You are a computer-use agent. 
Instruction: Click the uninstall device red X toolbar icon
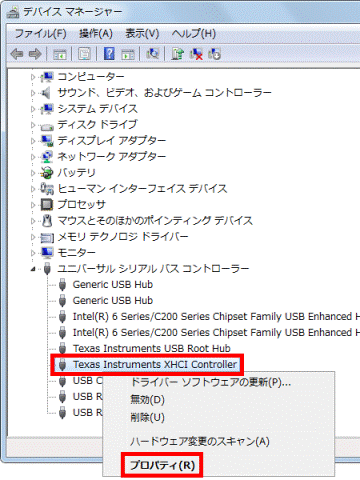tap(196, 54)
